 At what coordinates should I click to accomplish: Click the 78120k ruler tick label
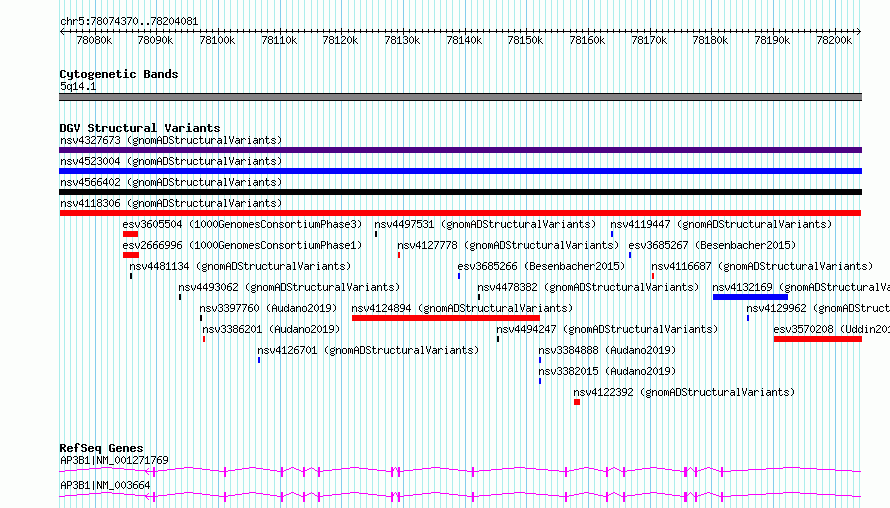(x=340, y=40)
